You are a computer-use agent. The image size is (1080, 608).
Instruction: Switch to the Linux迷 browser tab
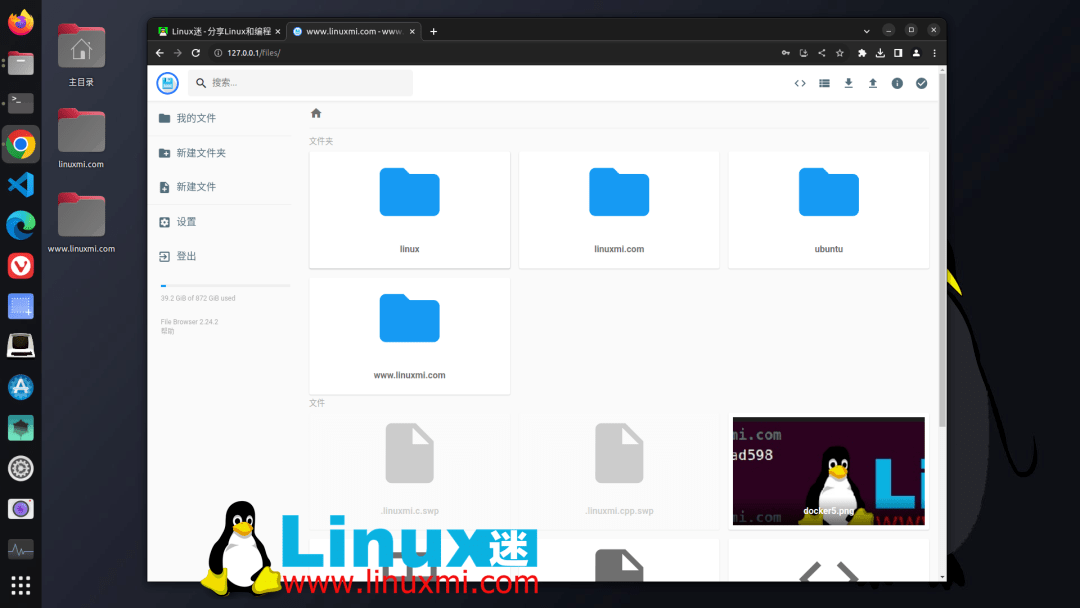[218, 32]
